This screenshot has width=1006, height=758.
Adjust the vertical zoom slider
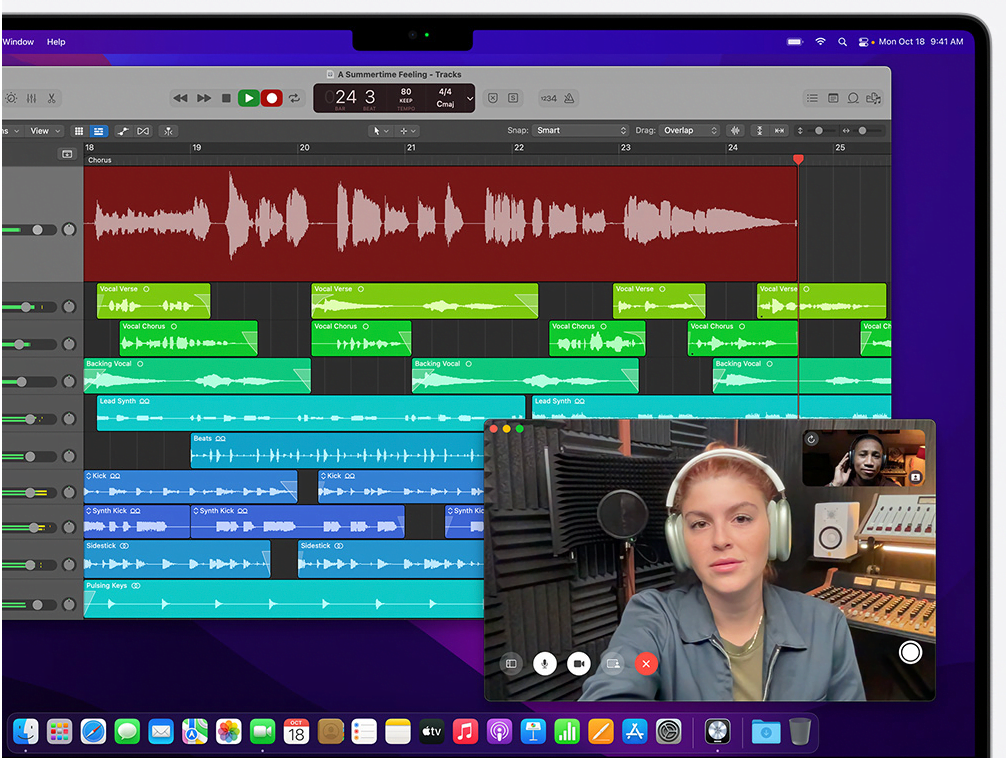[819, 131]
